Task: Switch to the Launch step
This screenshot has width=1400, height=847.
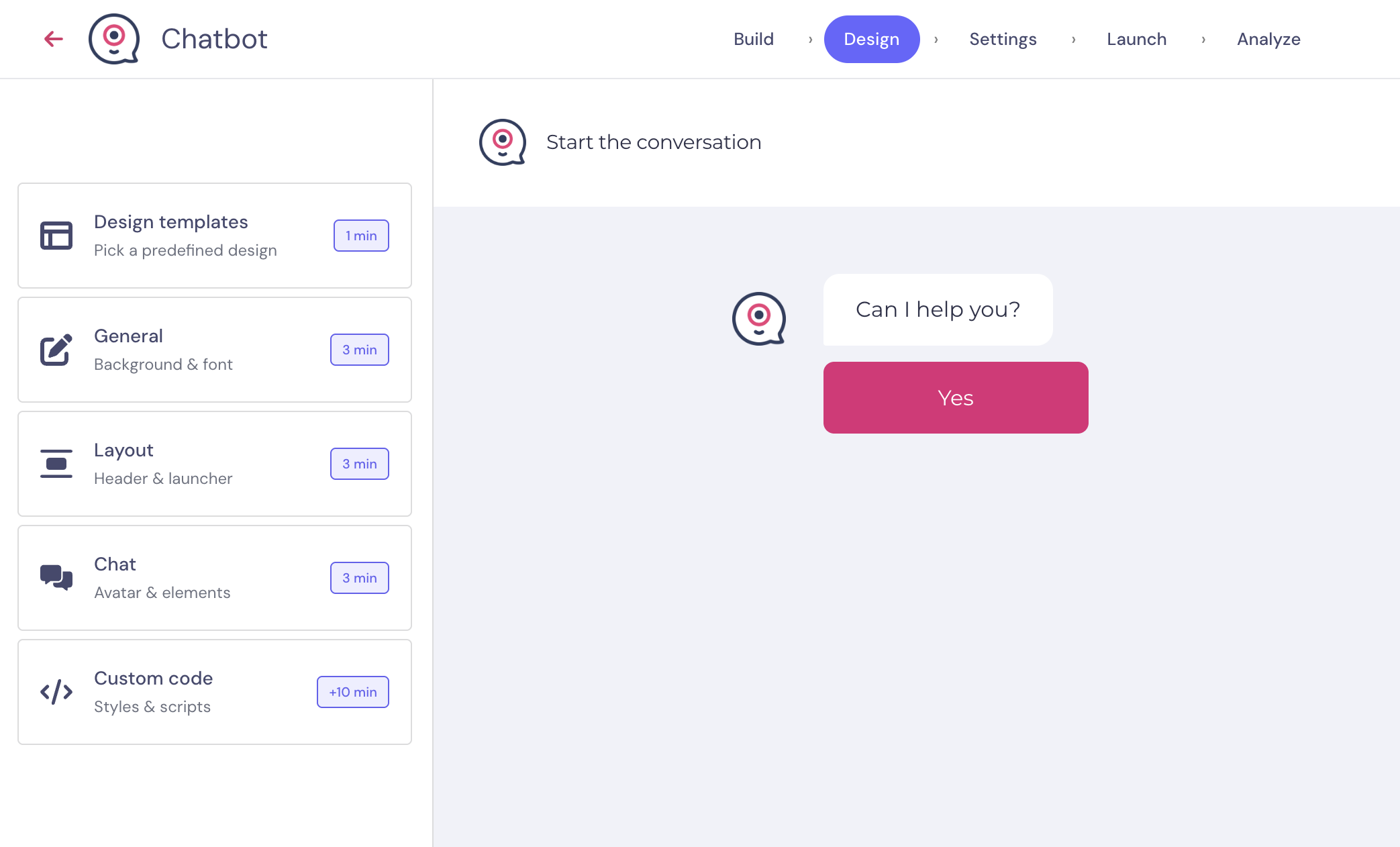Action: click(1136, 39)
